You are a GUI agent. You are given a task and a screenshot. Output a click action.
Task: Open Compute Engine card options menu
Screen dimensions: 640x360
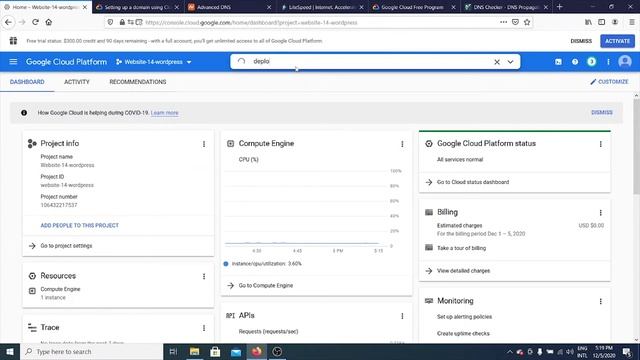pyautogui.click(x=402, y=144)
